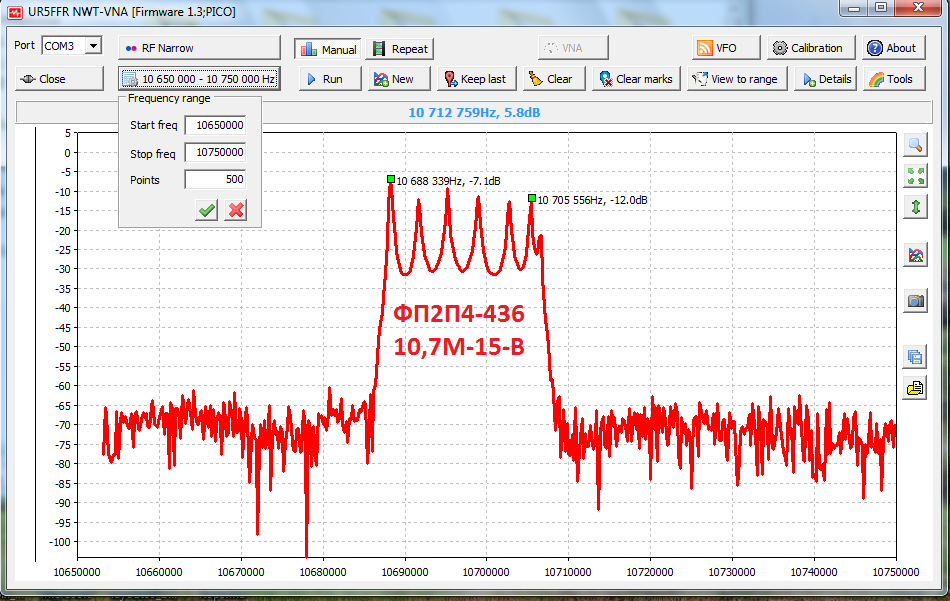Open the Tools menu button
Viewport: 950px width, 601px height.
point(889,79)
